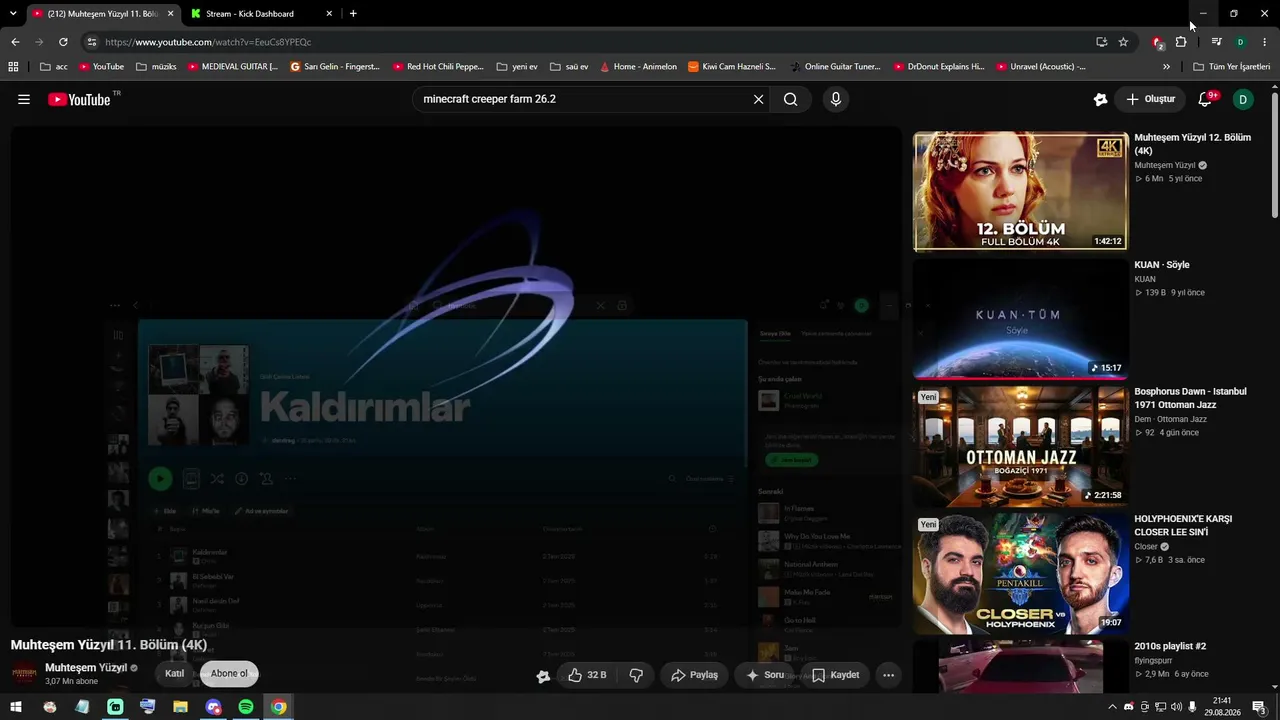The width and height of the screenshot is (1280, 720).
Task: Select the Muhteşem Yüzyıl 11. Bölüm tab
Action: [103, 14]
